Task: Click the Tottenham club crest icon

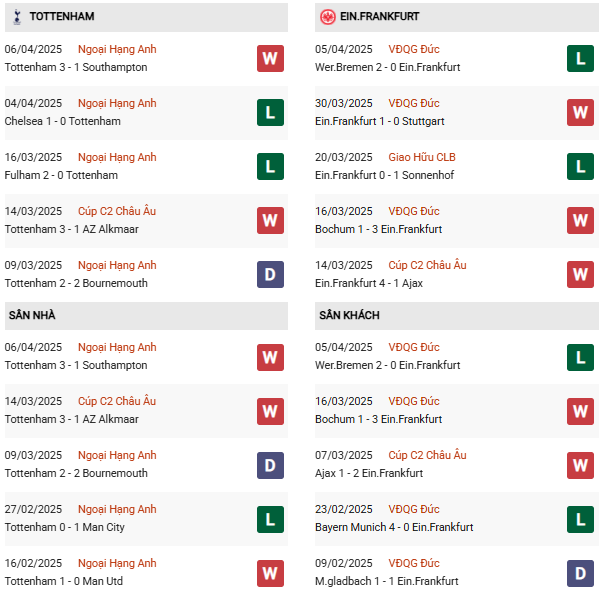Action: tap(16, 17)
